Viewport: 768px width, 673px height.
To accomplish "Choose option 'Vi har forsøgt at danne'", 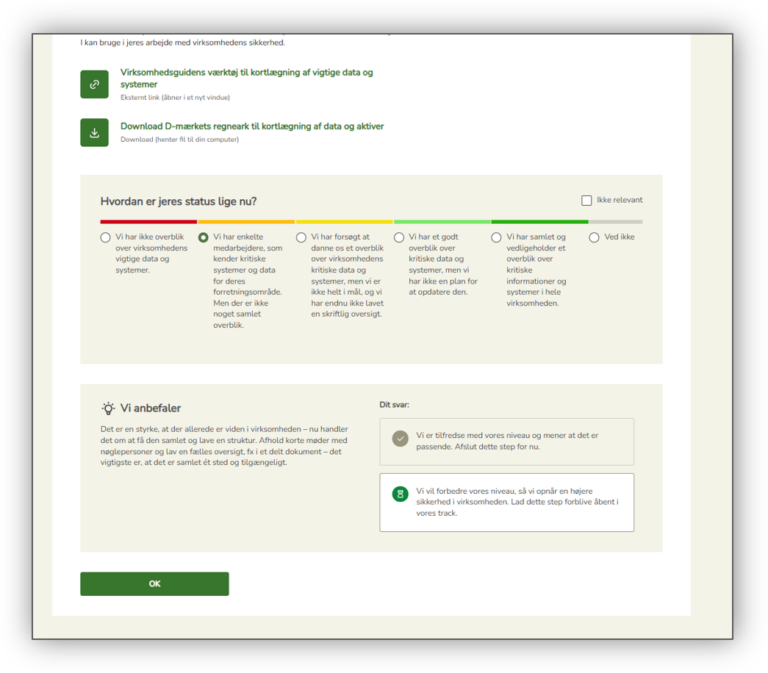I will [x=301, y=238].
